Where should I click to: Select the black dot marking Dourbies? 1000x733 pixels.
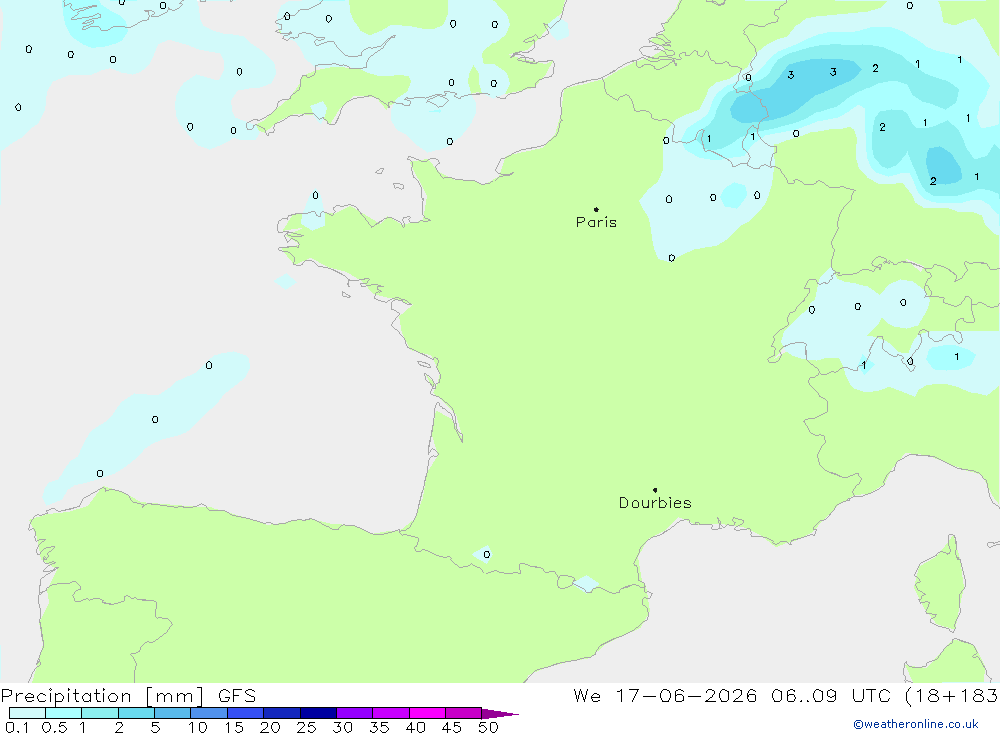[x=655, y=490]
